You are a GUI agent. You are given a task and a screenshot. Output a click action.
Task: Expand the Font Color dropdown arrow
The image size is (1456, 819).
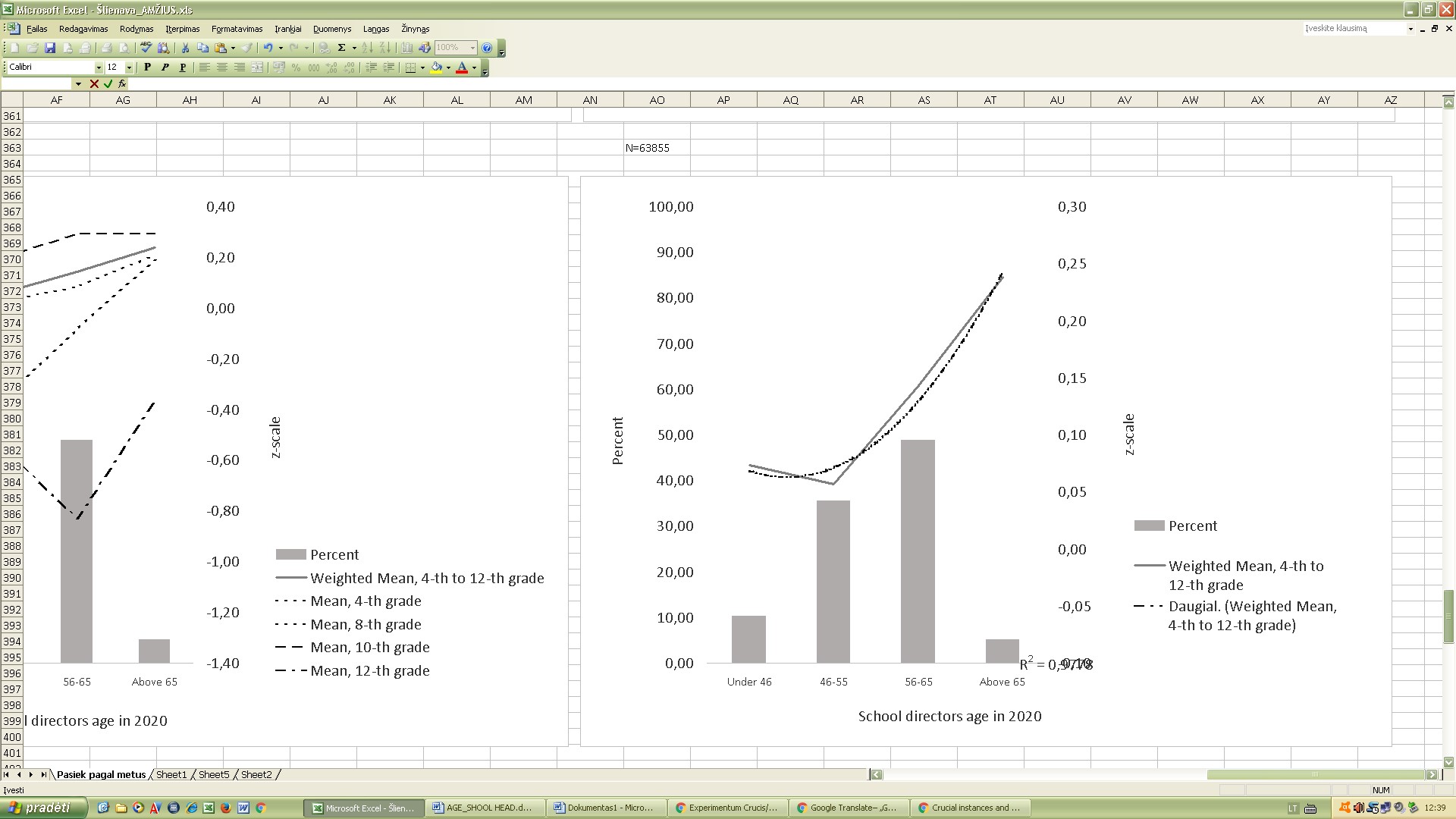point(475,67)
